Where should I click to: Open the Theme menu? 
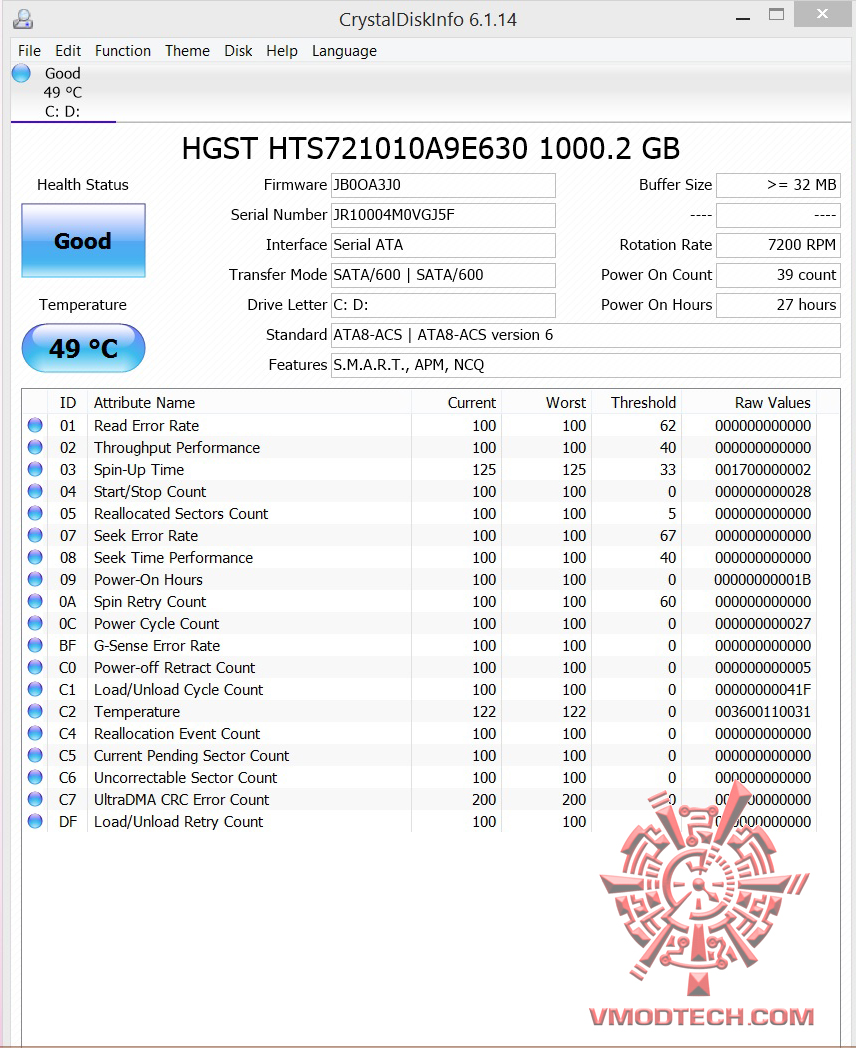click(187, 51)
